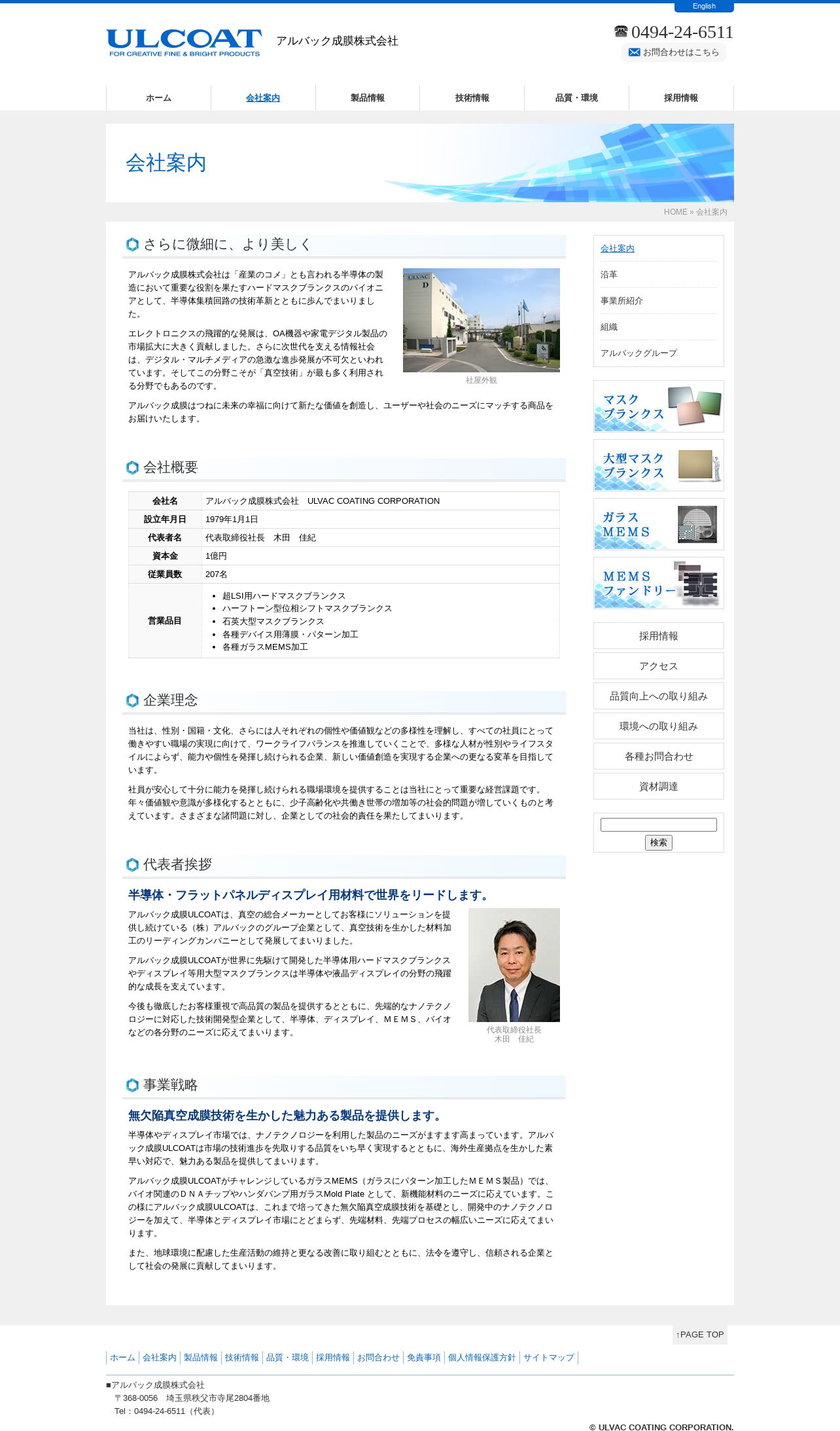Image resolution: width=840 pixels, height=1431 pixels.
Task: Jump to top via ↑PAGE TOP
Action: [x=700, y=1335]
